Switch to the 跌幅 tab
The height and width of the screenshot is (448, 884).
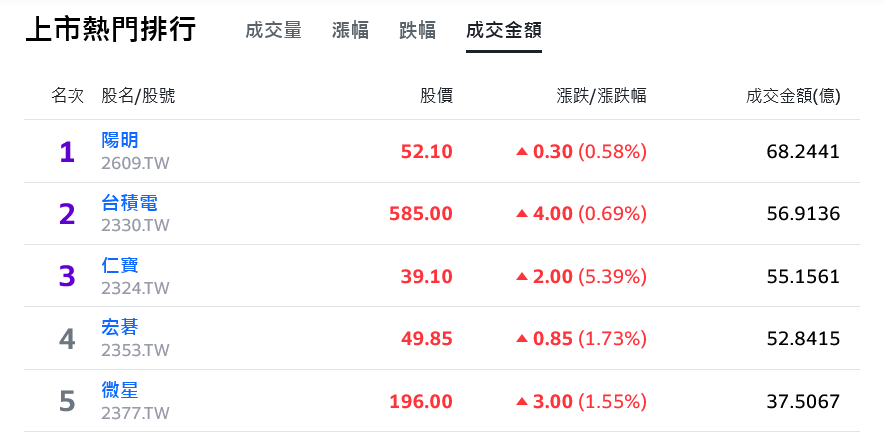417,30
